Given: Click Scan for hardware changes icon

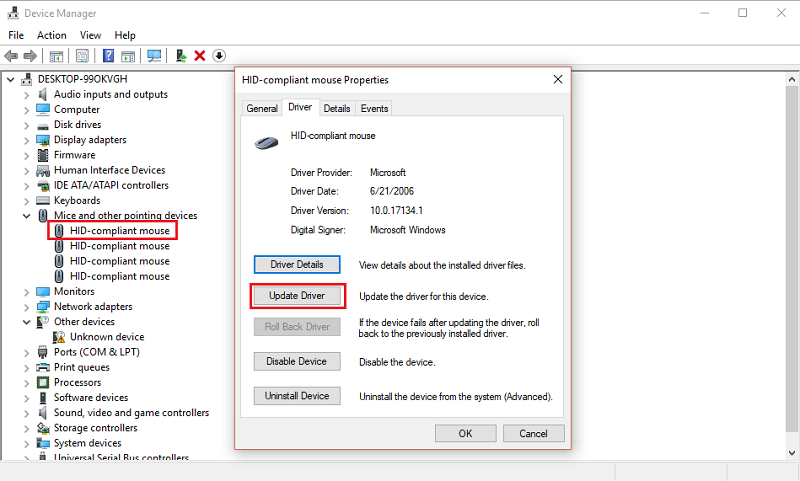Looking at the screenshot, I should 154,56.
